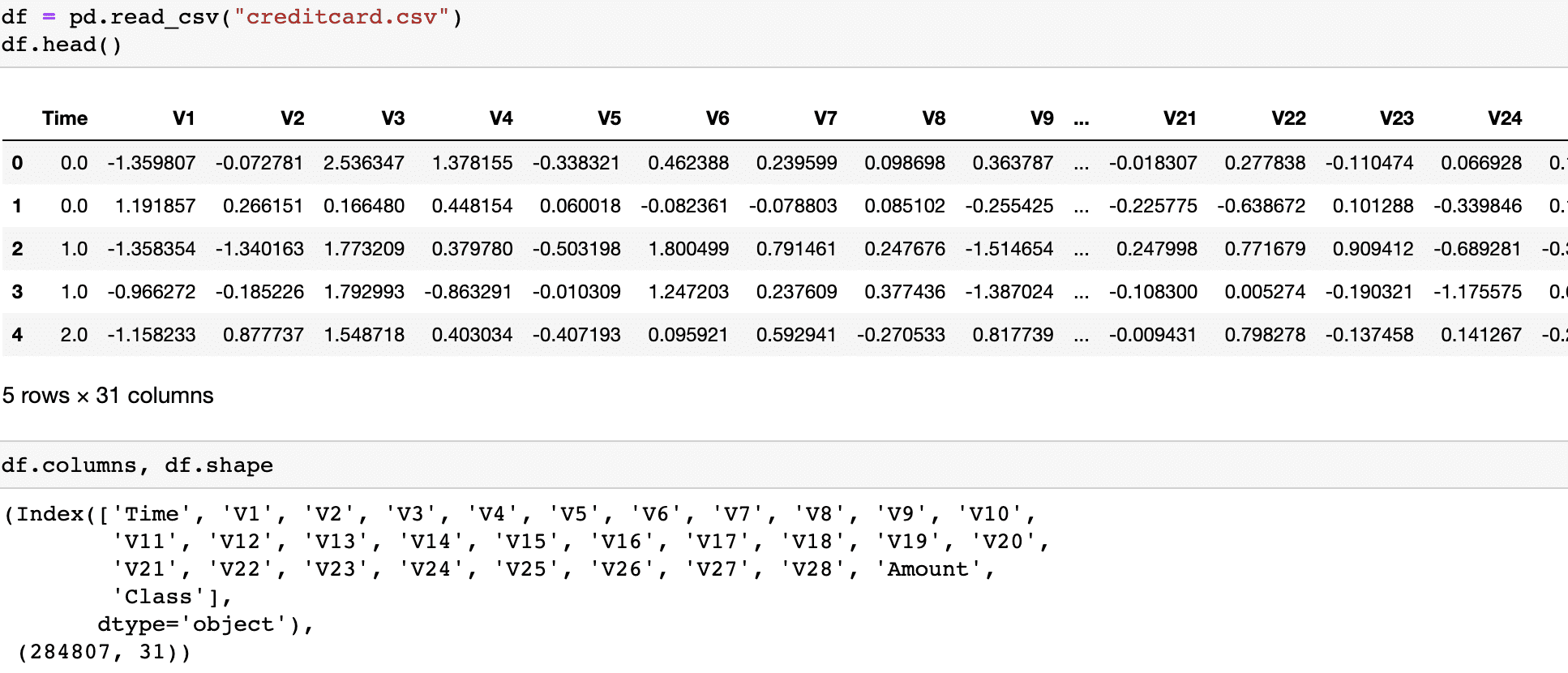Image resolution: width=1568 pixels, height=673 pixels.
Task: Click the value -0.638672 in V22
Action: pos(1262,206)
